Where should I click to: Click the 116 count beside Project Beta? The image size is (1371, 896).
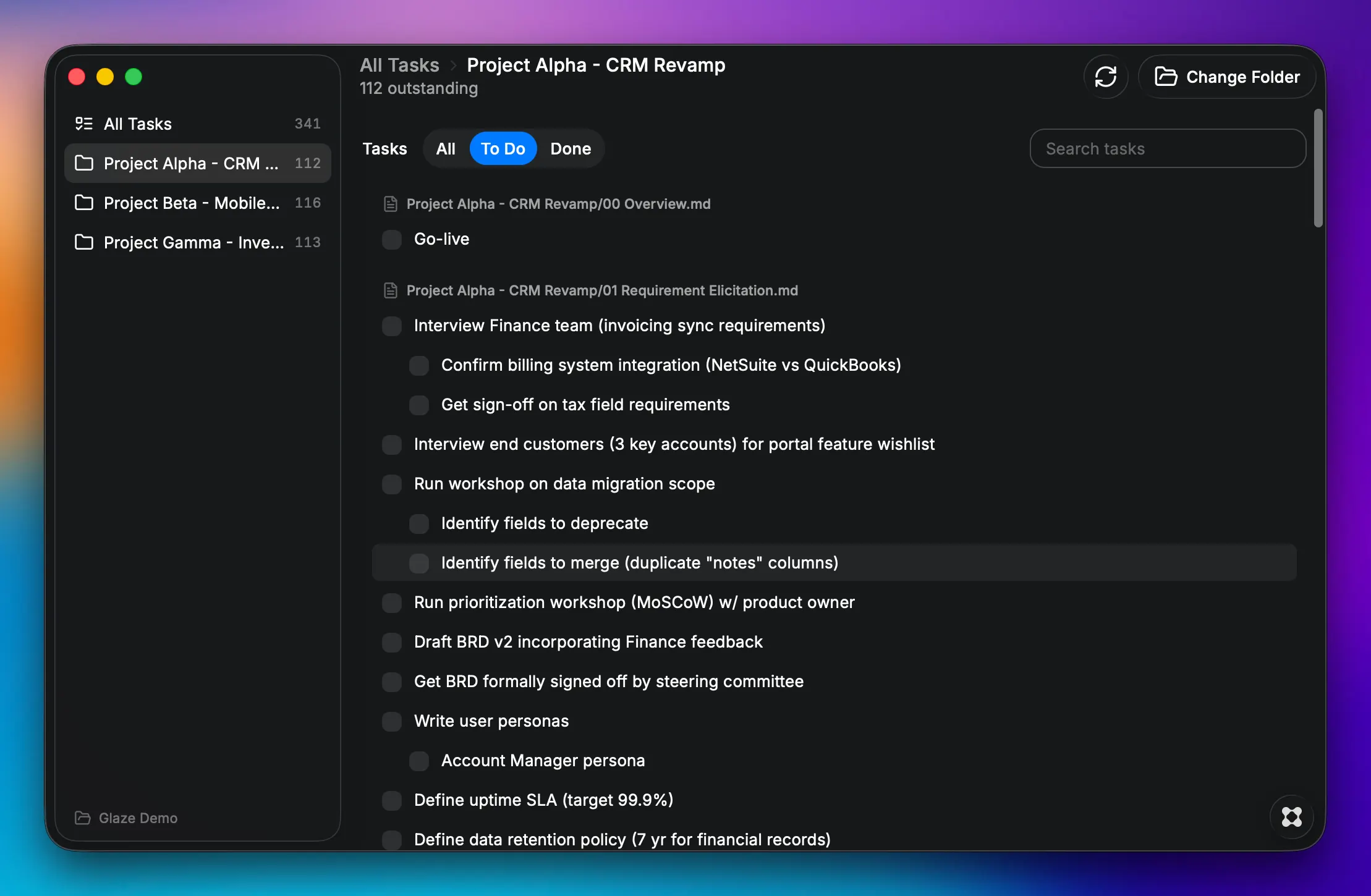pyautogui.click(x=307, y=203)
